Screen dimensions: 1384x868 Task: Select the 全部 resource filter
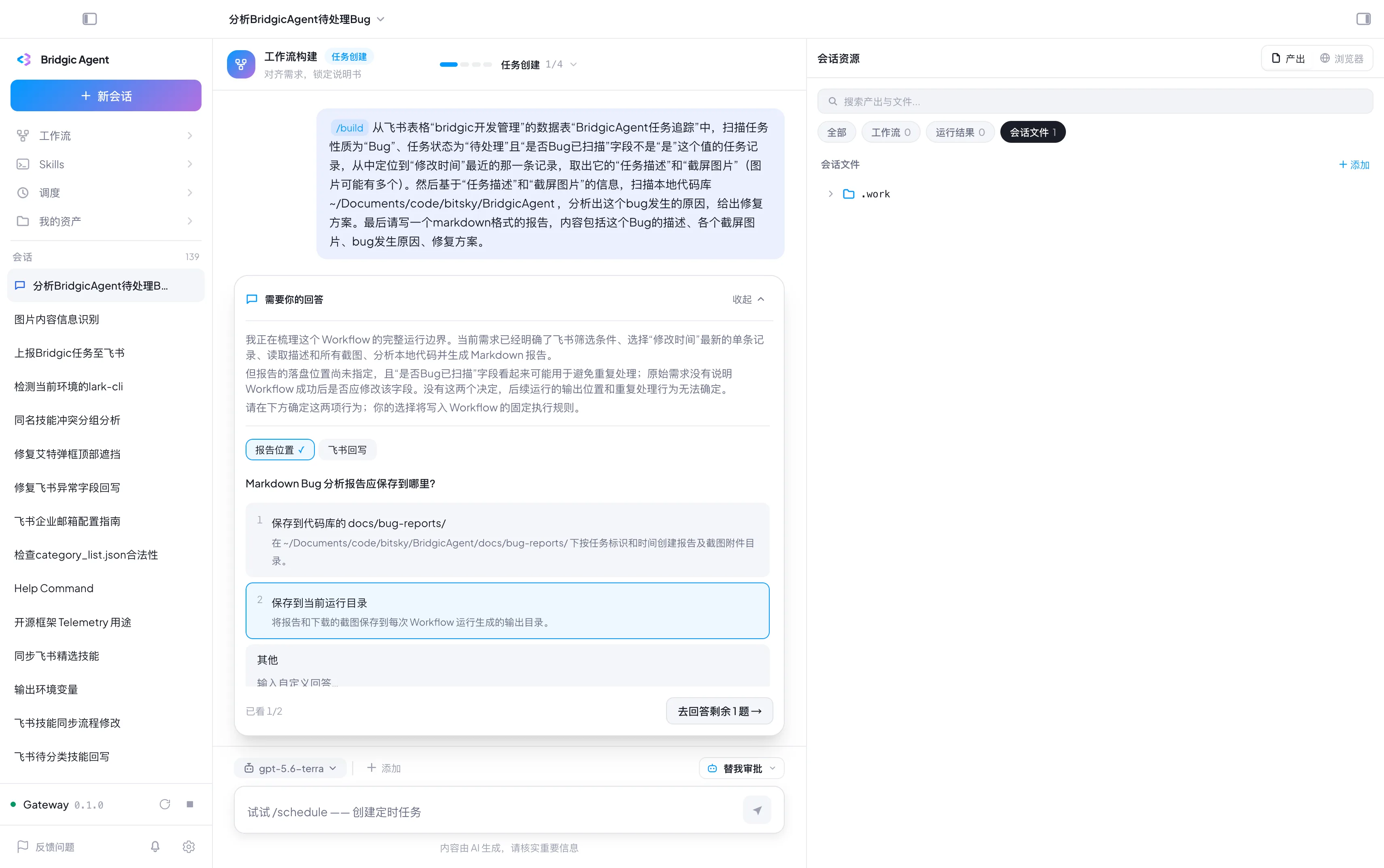click(836, 132)
